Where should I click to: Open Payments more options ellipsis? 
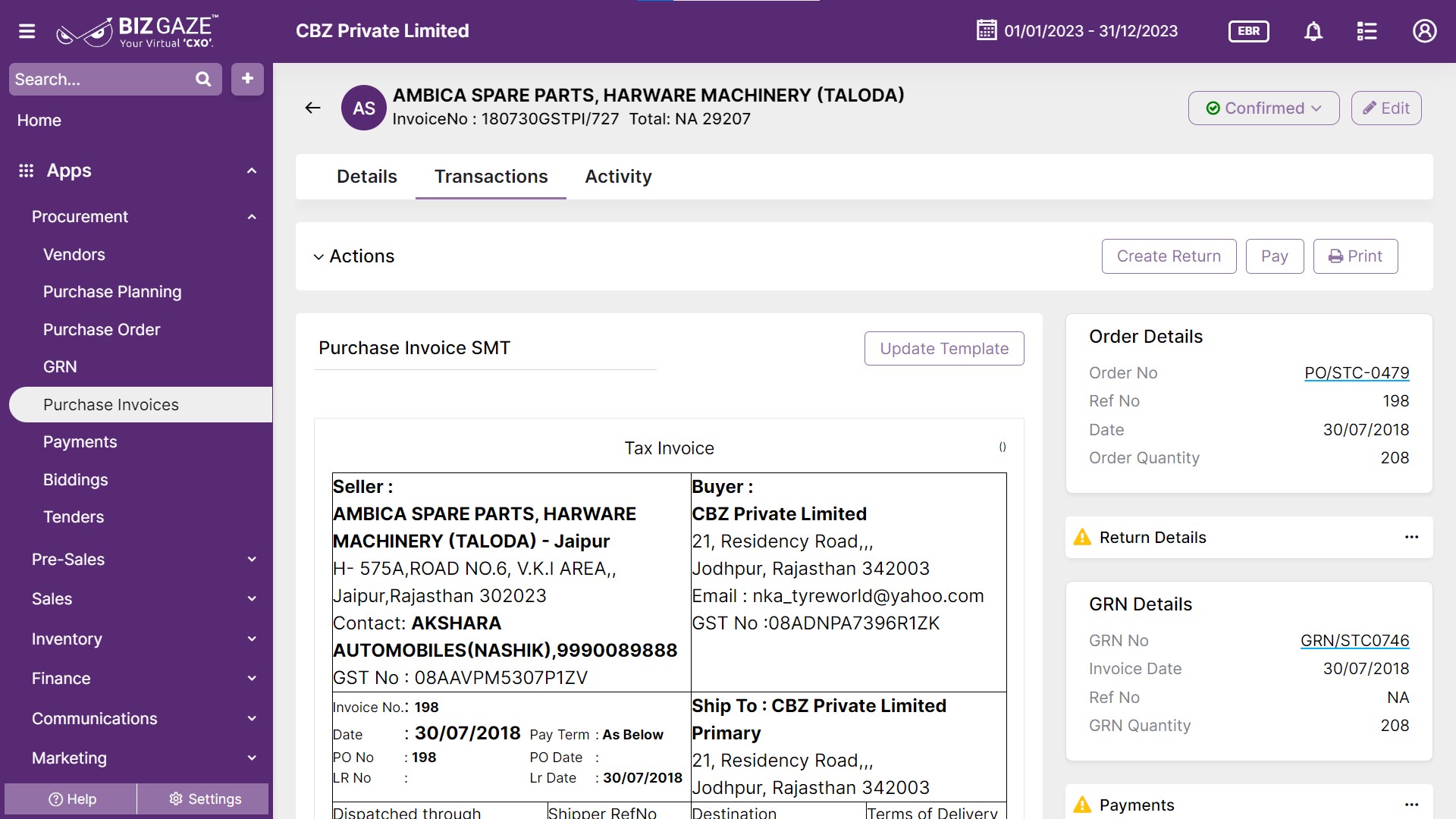(1411, 805)
